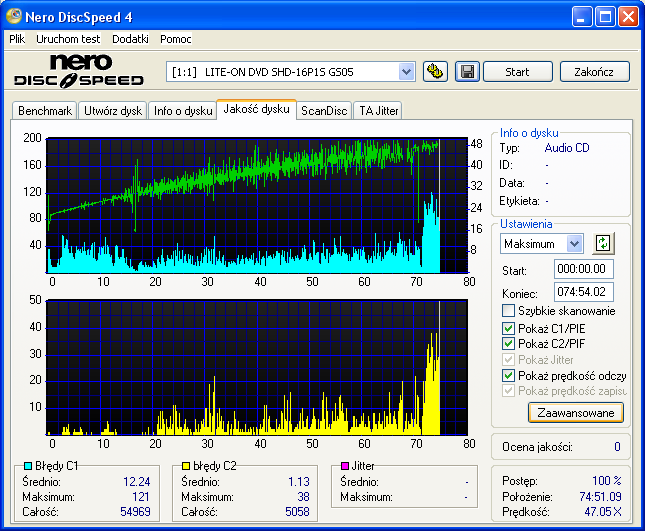
Task: Uncheck Pokaż C2/PIF checkbox
Action: [x=508, y=343]
